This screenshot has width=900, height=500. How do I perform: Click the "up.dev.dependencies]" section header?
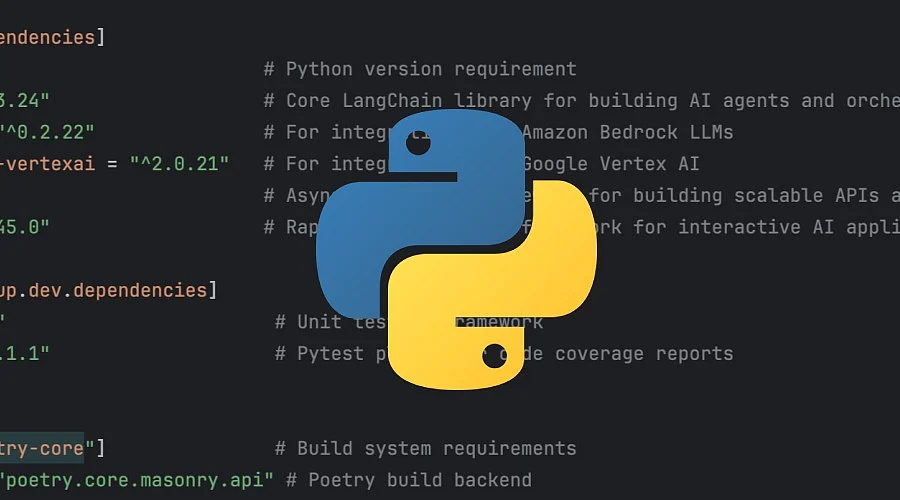click(x=108, y=290)
